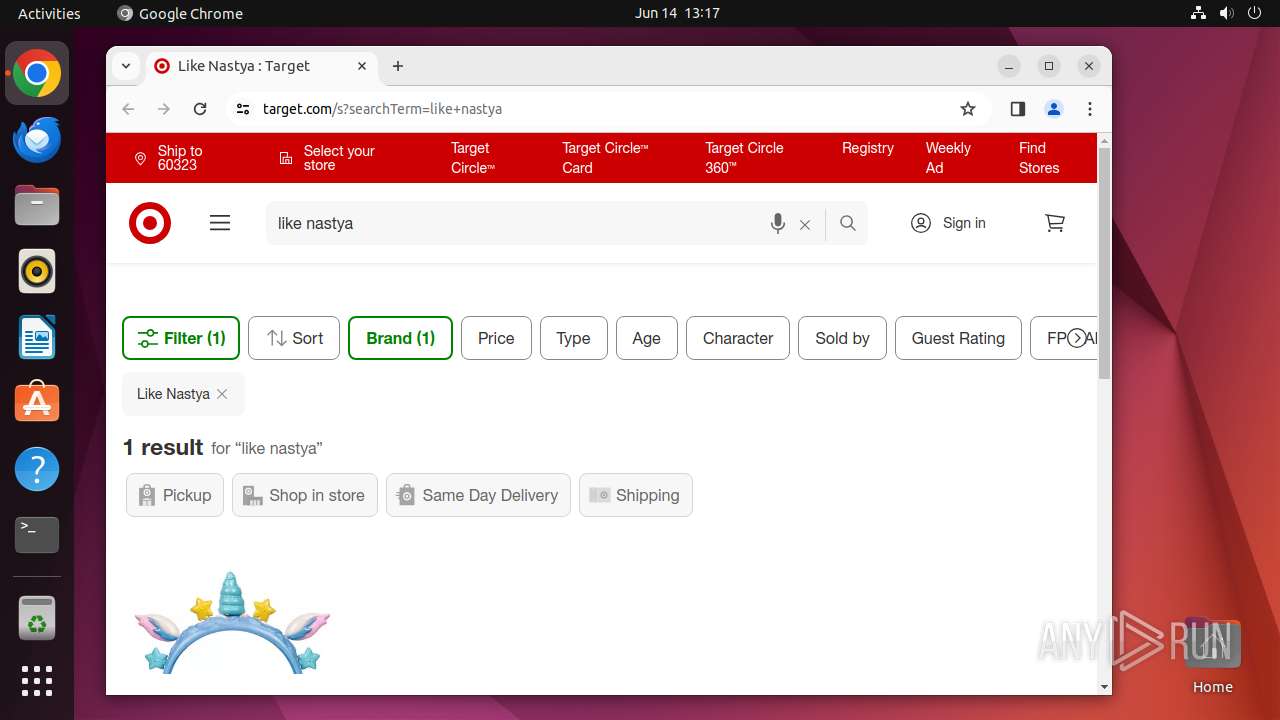Bookmark this page with star icon

click(x=967, y=109)
